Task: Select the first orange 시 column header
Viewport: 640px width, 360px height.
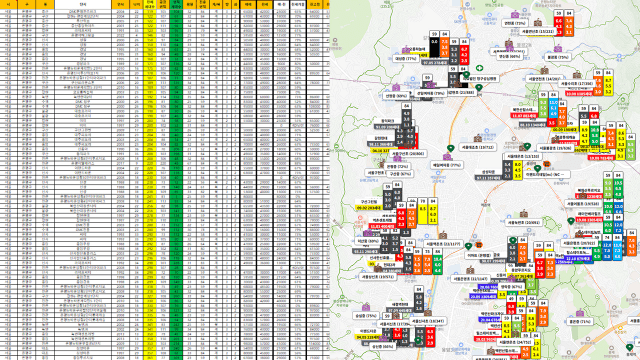Action: click(8, 4)
